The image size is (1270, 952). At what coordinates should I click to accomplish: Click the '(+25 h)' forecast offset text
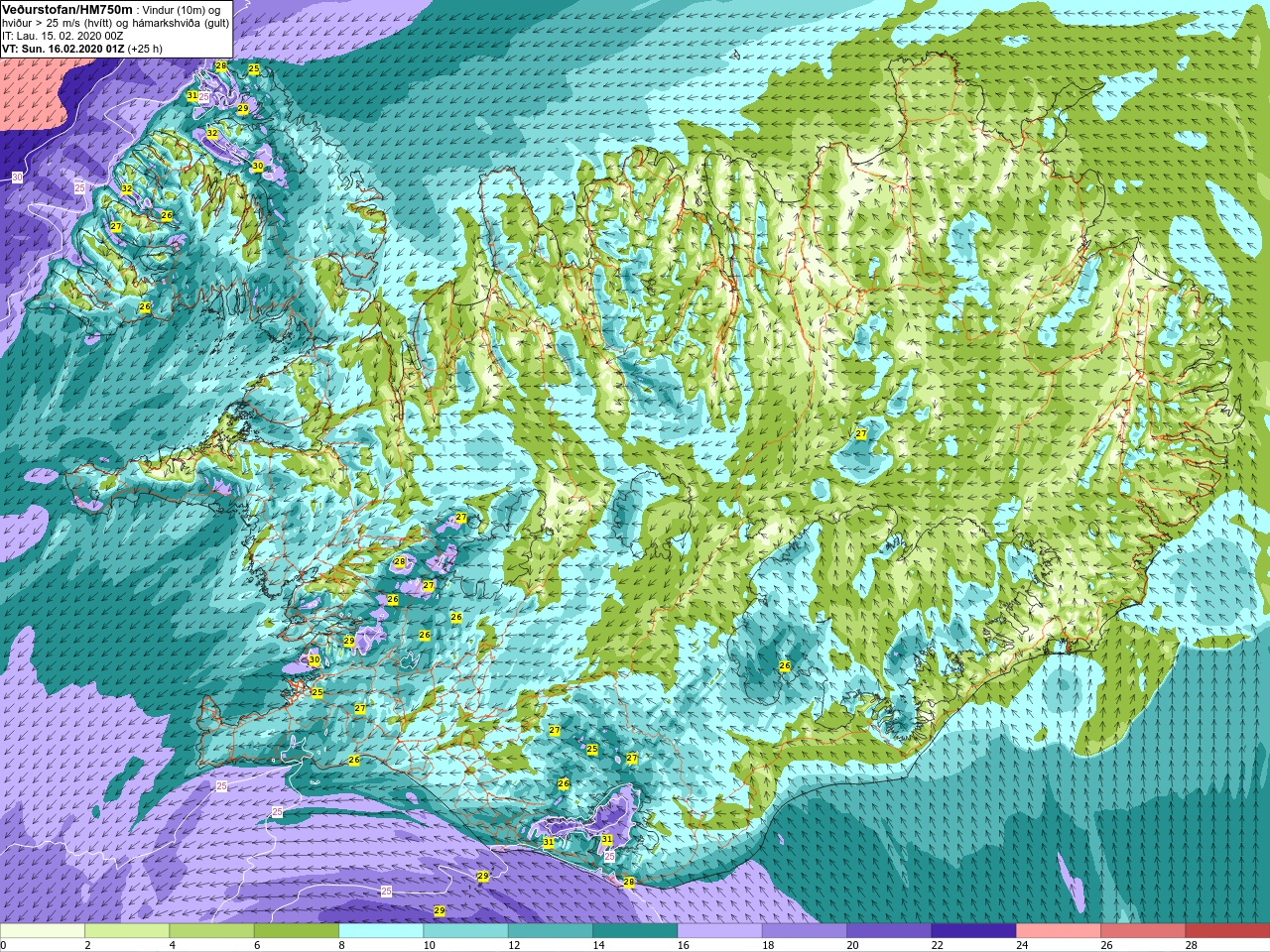(x=145, y=49)
